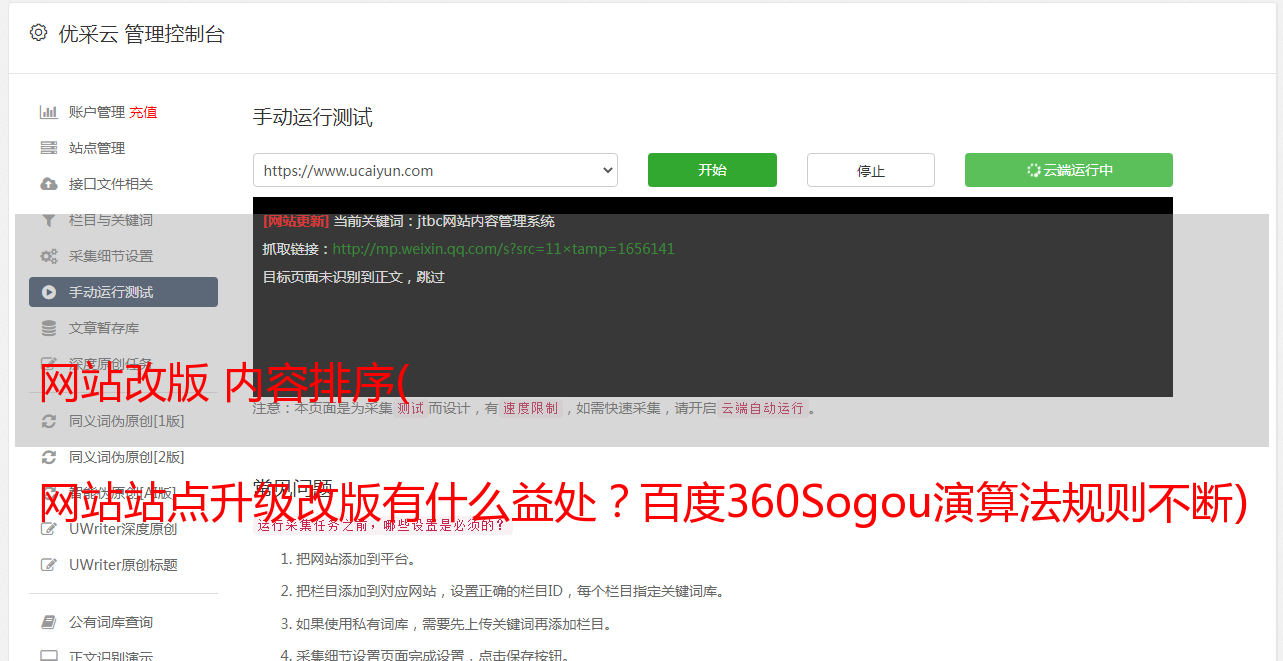This screenshot has height=661, width=1283.
Task: Click the database icon beside 文章暂存库
Action: 48,328
